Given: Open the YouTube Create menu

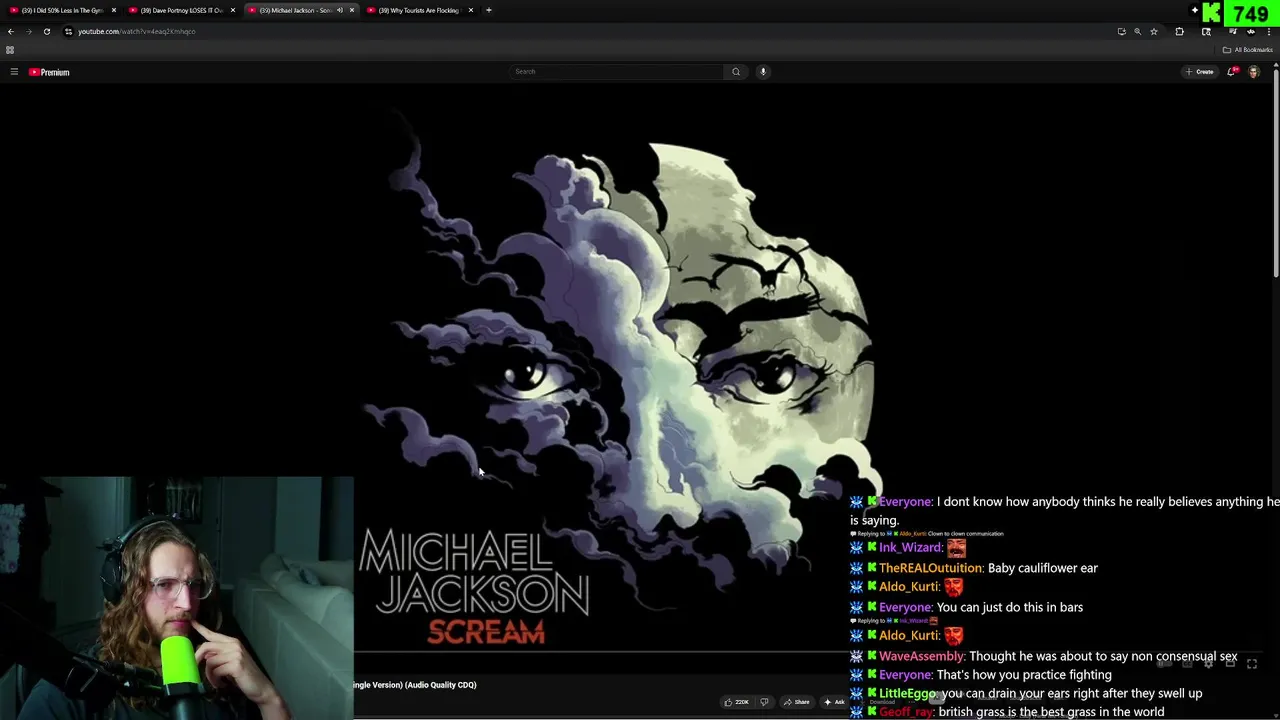Looking at the screenshot, I should pos(1199,72).
